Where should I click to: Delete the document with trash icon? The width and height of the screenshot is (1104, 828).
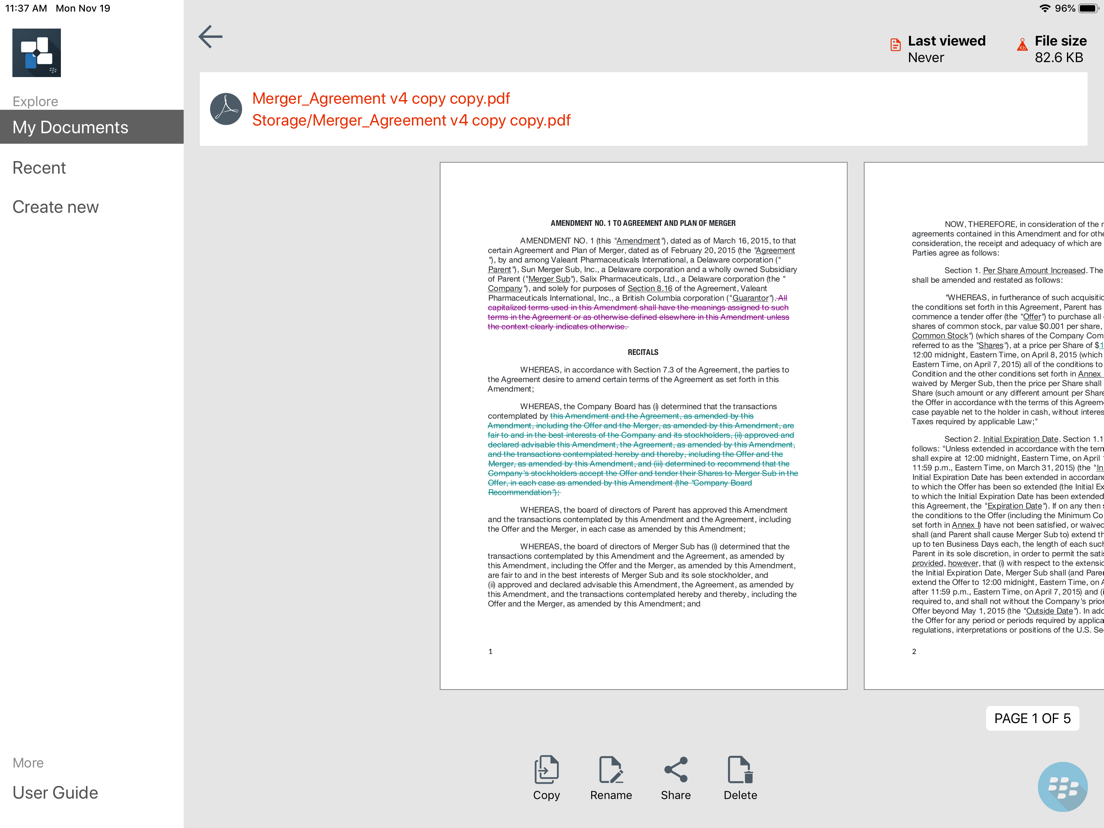[740, 770]
